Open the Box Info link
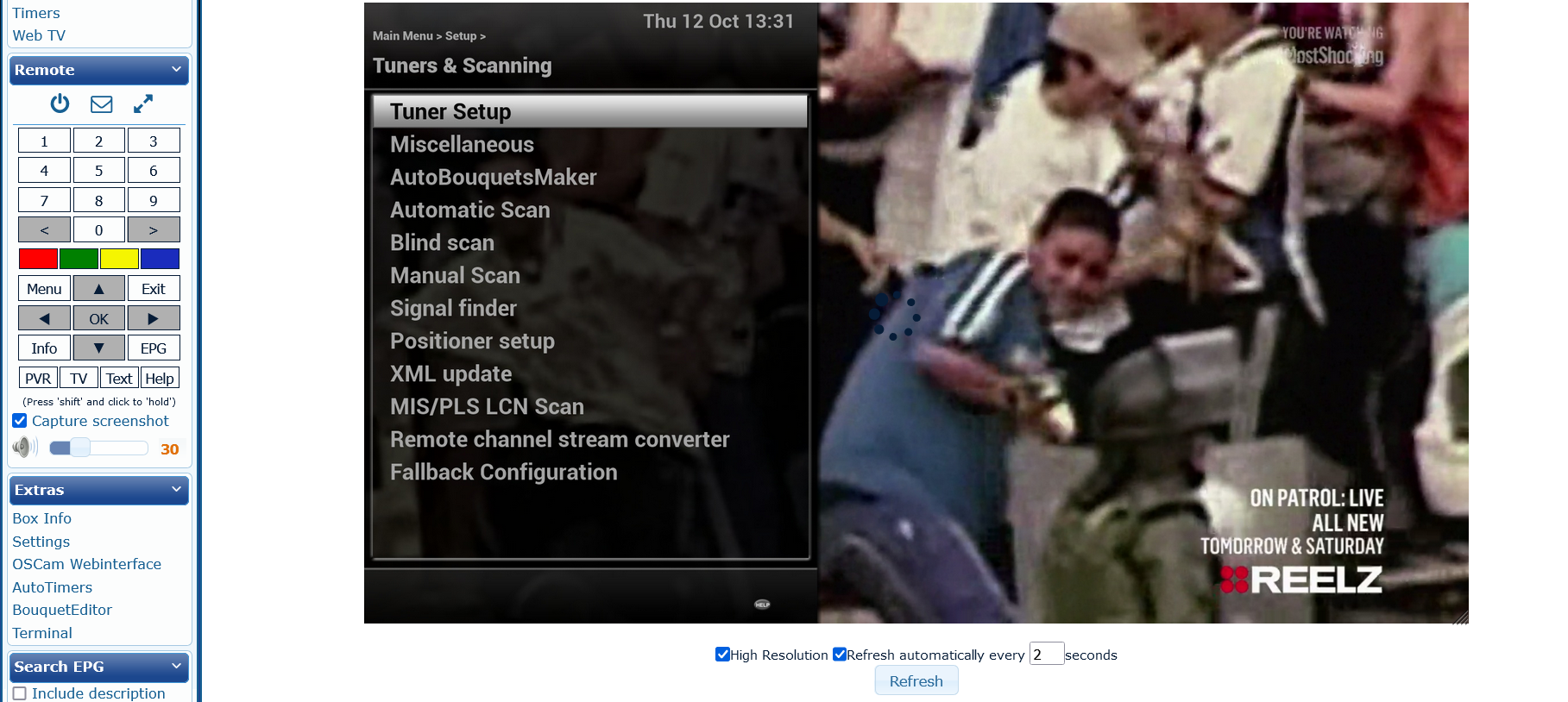The image size is (1568, 702). point(41,518)
